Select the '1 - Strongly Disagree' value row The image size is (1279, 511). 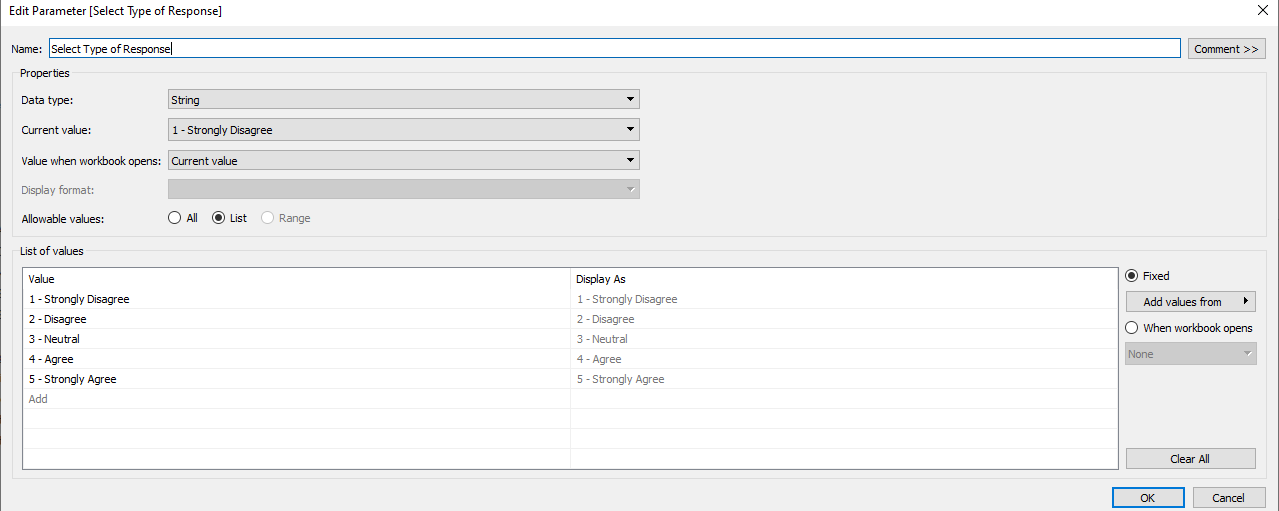coord(80,299)
